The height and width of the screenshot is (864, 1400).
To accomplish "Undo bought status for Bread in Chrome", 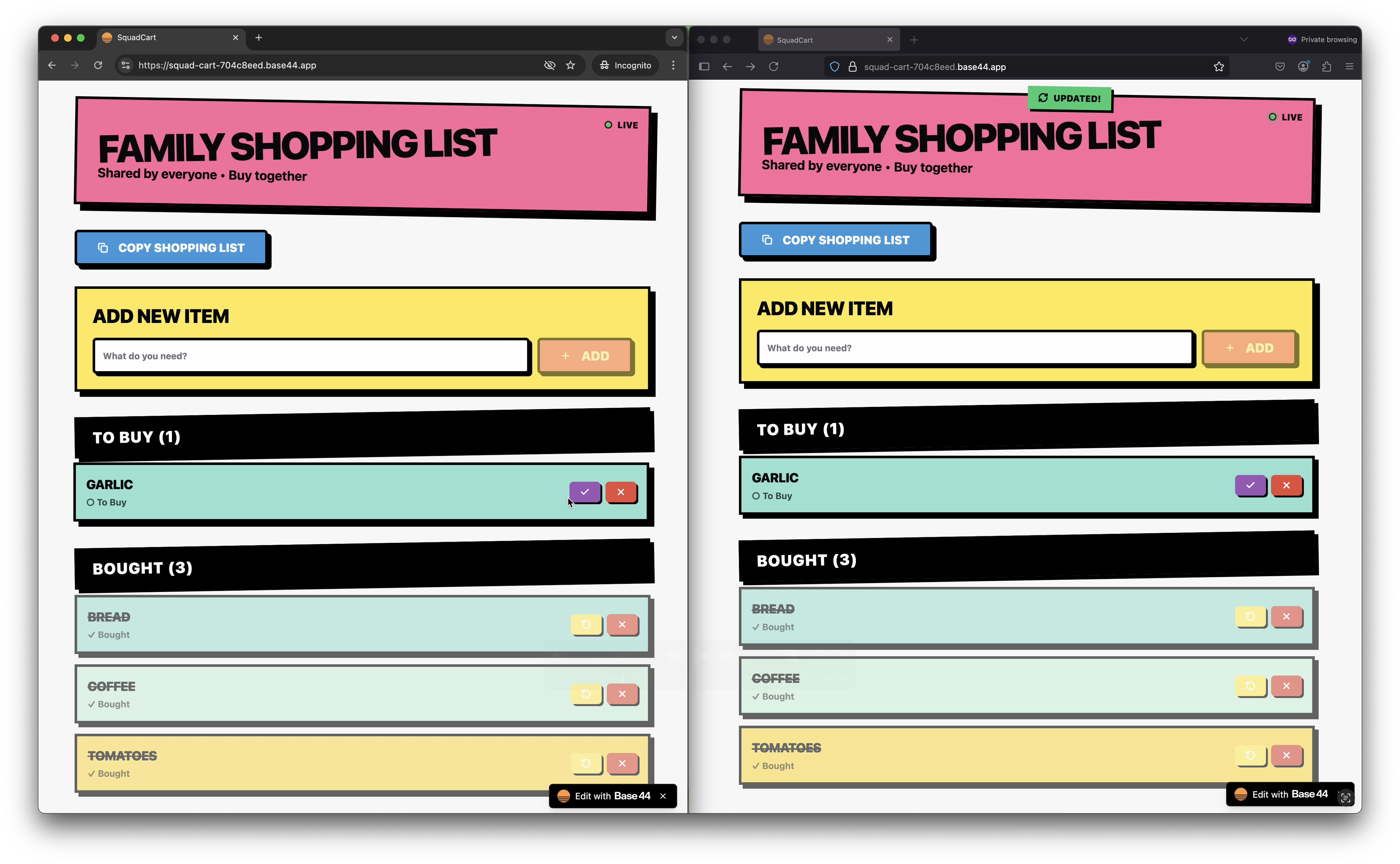I will tap(586, 624).
